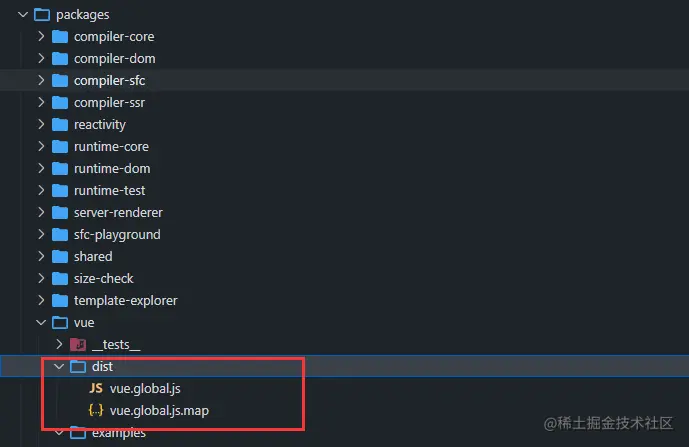Click the reactivity folder icon
This screenshot has height=447, width=689.
tap(60, 124)
